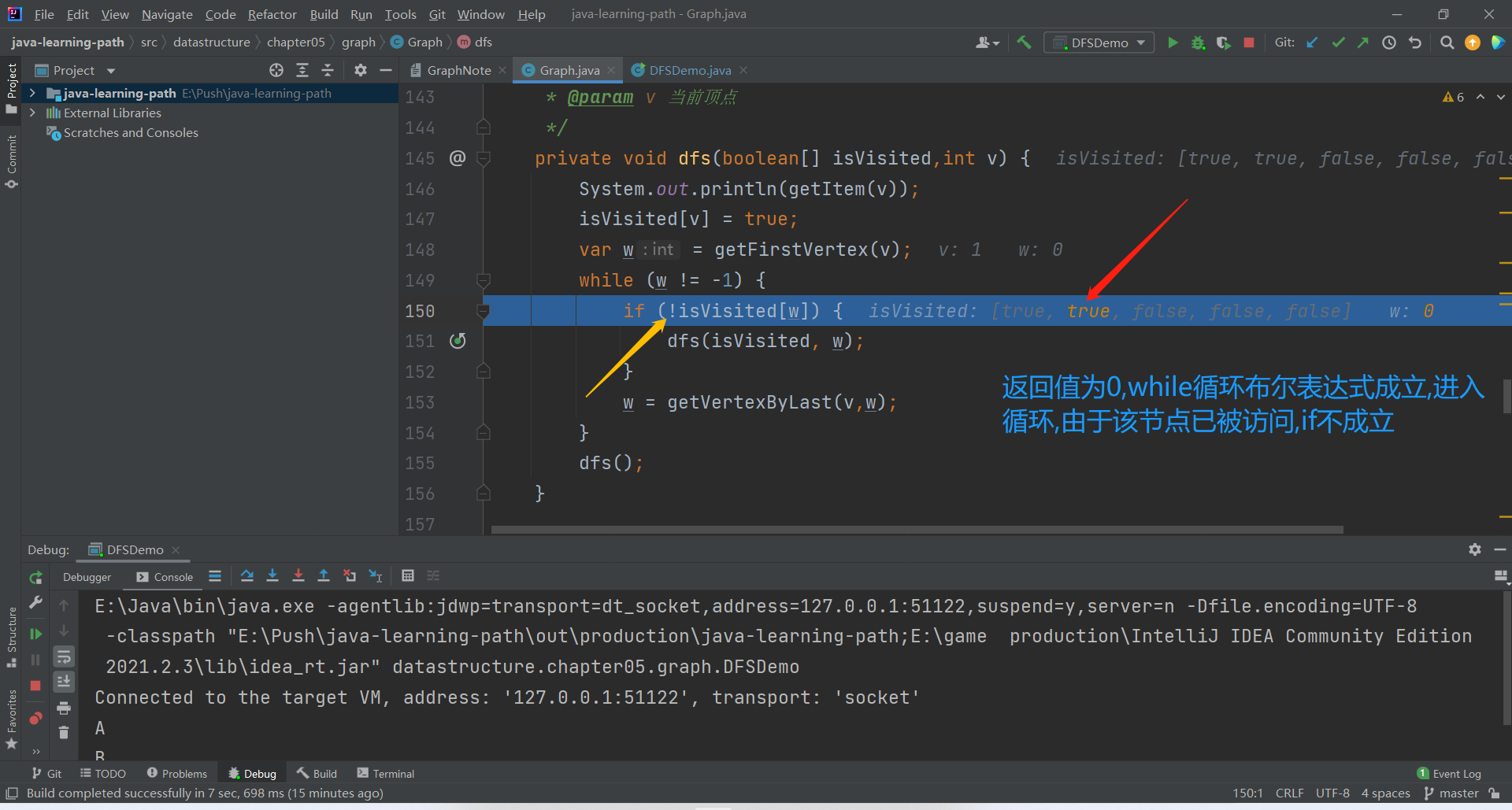Step into with blue down arrow
This screenshot has width=1512, height=810.
tap(272, 576)
